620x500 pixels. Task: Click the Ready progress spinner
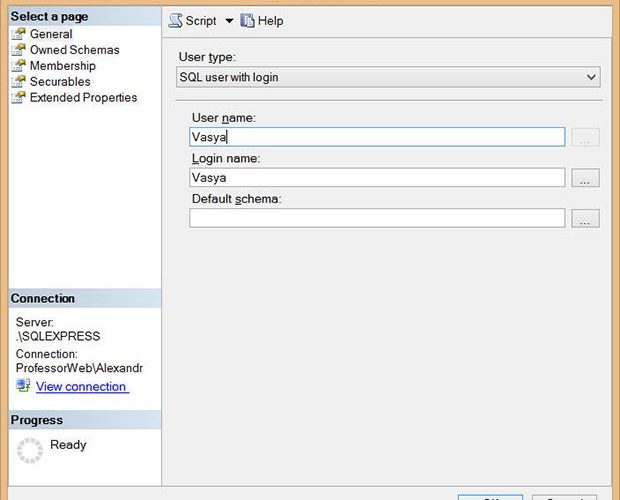pos(30,450)
